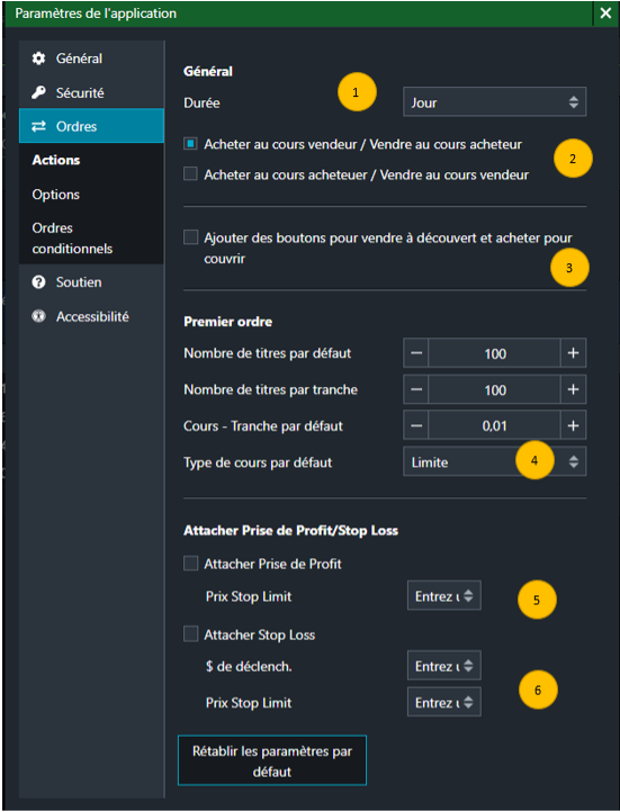Click the Général gear icon in sidebar
The width and height of the screenshot is (620, 812).
[x=39, y=59]
